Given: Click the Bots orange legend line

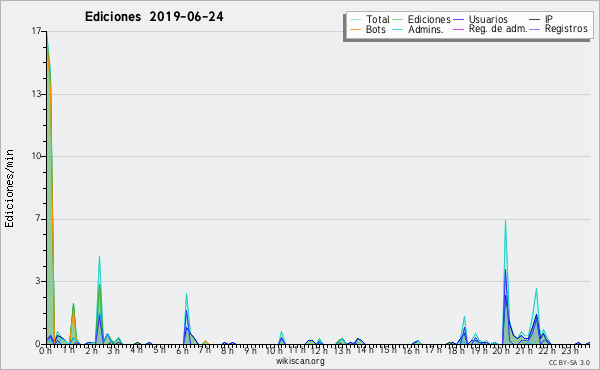Looking at the screenshot, I should click(x=355, y=29).
